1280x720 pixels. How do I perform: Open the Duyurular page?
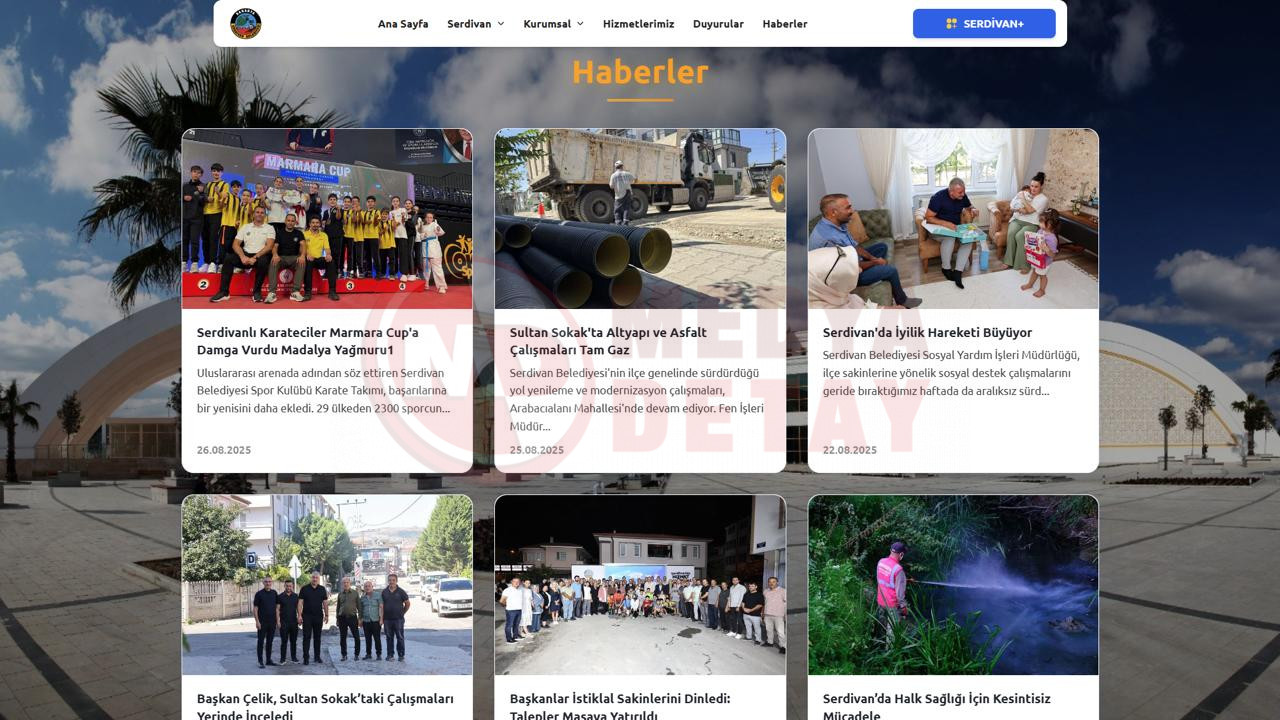pyautogui.click(x=718, y=24)
